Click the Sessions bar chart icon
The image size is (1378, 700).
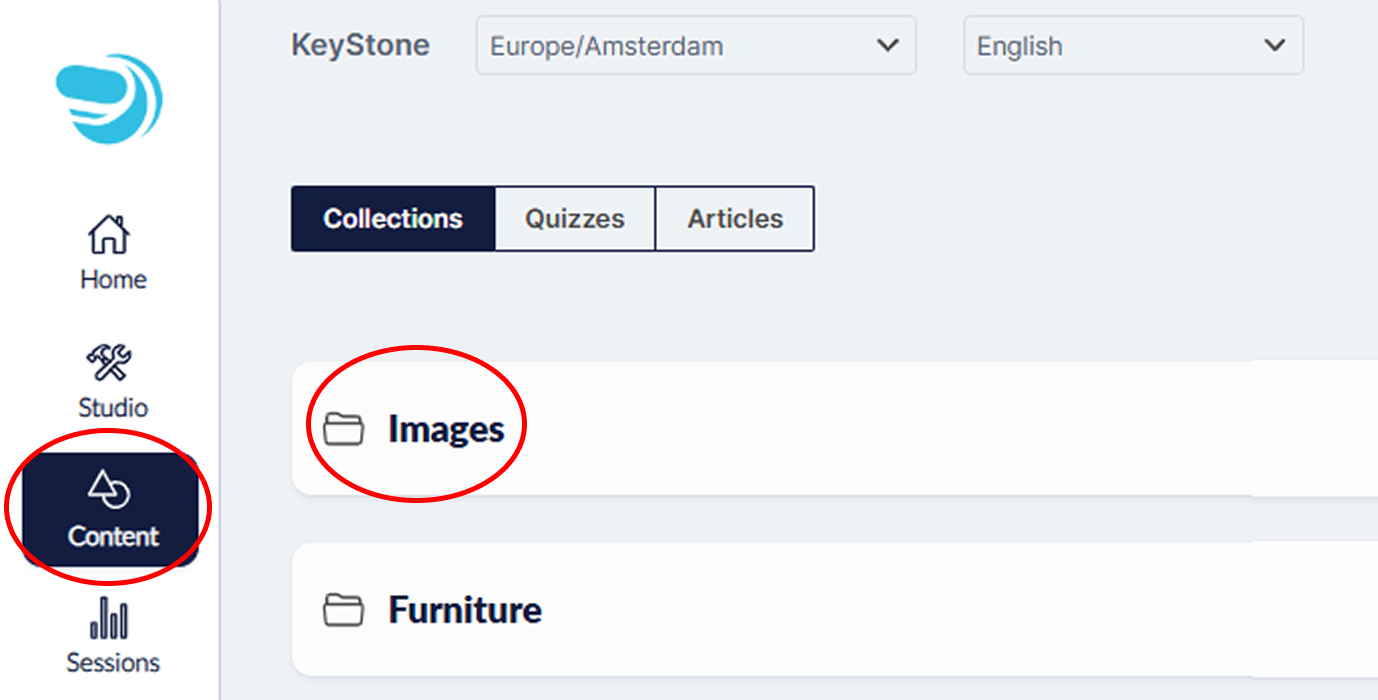(x=109, y=619)
